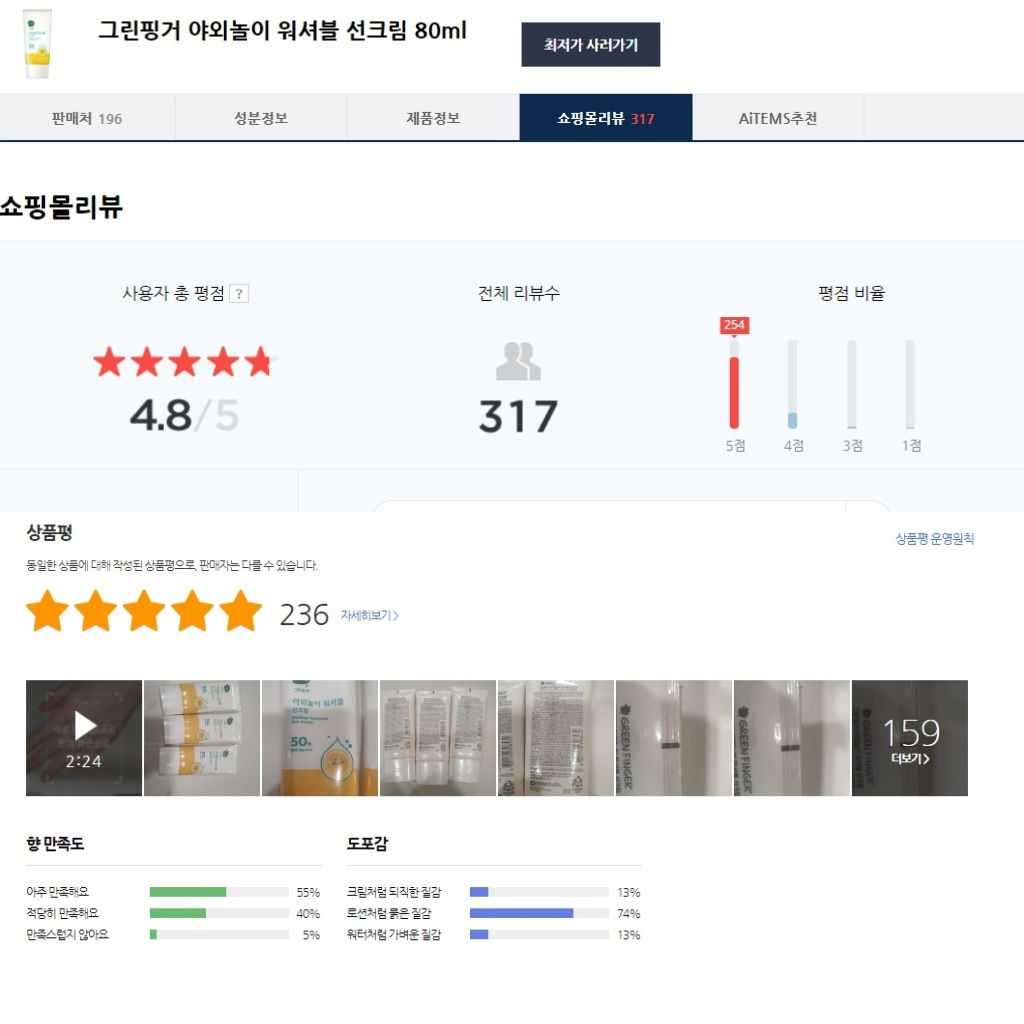Image resolution: width=1024 pixels, height=1024 pixels.
Task: Expand details via 자세히보기 link
Action: pyautogui.click(x=370, y=615)
